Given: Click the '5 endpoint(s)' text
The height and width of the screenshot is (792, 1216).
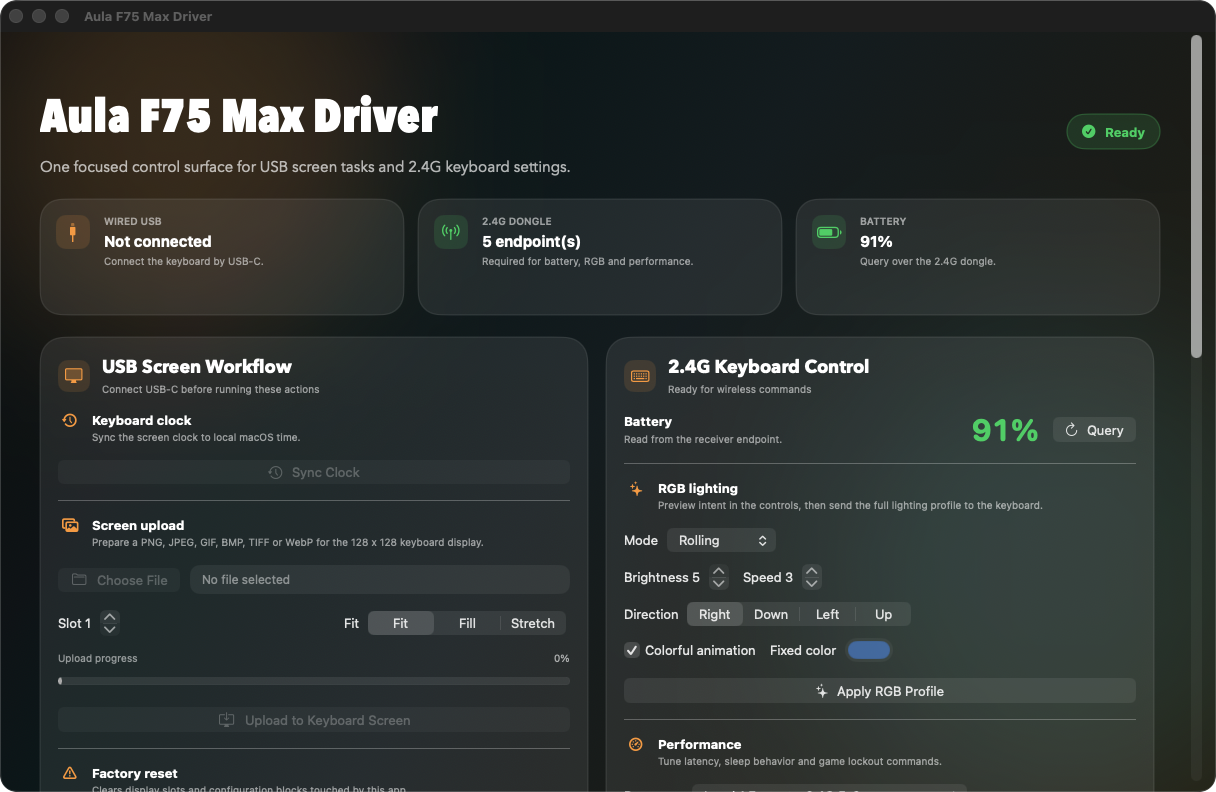Looking at the screenshot, I should (531, 241).
